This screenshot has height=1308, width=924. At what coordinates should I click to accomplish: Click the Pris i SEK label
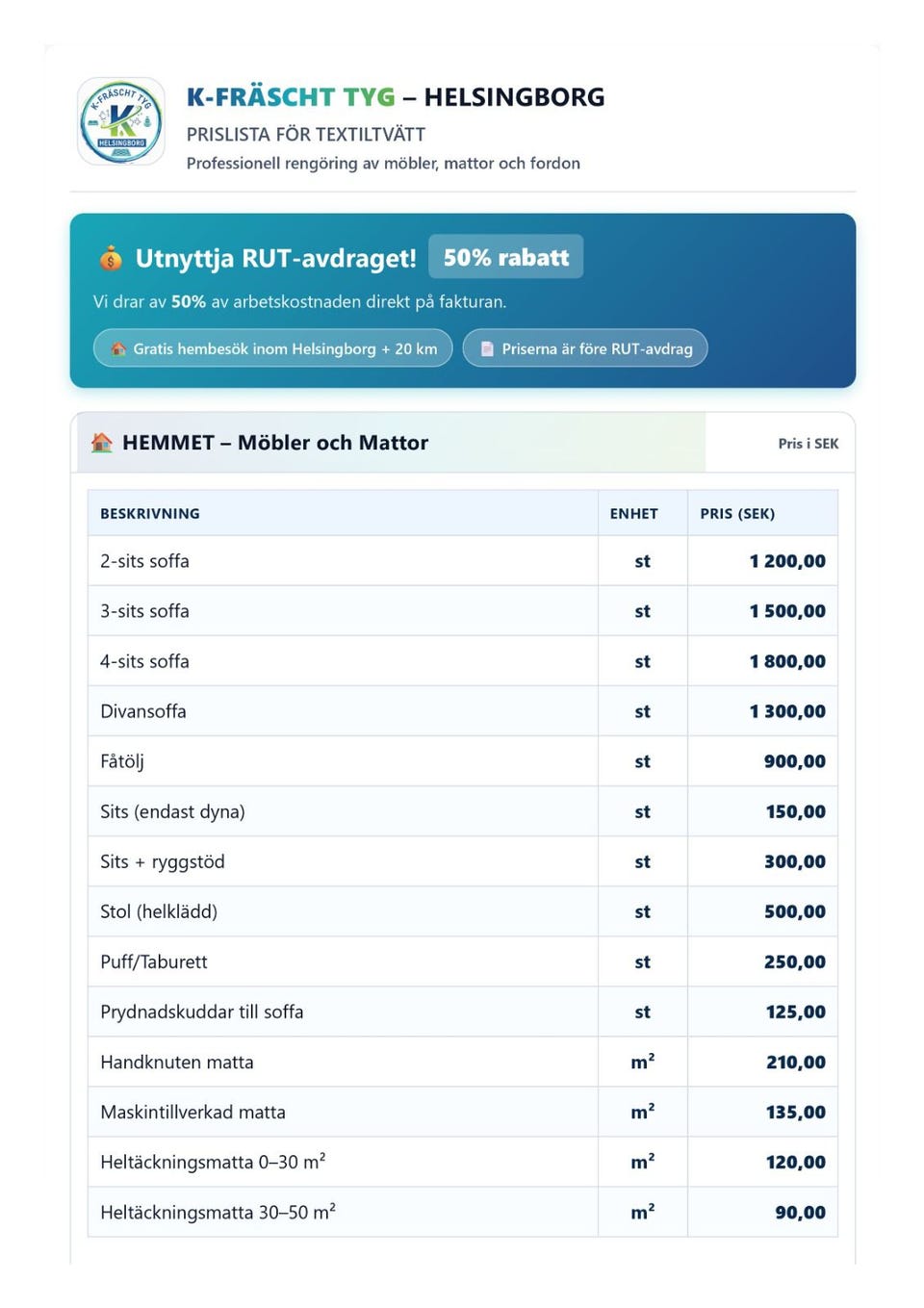808,444
